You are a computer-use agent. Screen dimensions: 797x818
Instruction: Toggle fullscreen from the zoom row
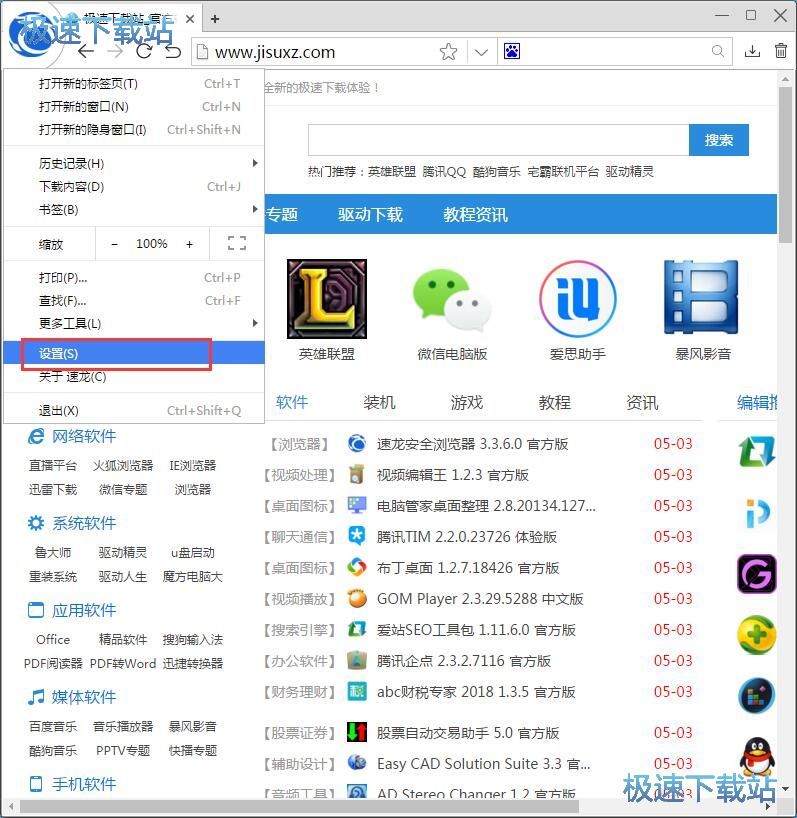[x=237, y=243]
